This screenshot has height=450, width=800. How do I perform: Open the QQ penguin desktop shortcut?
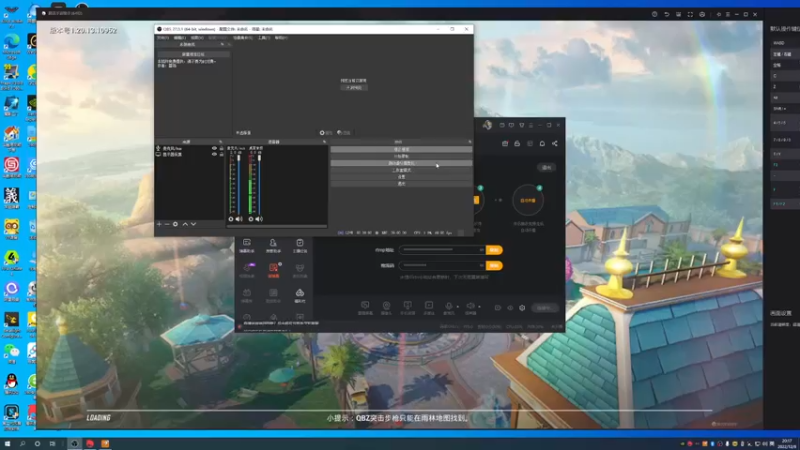[11, 381]
